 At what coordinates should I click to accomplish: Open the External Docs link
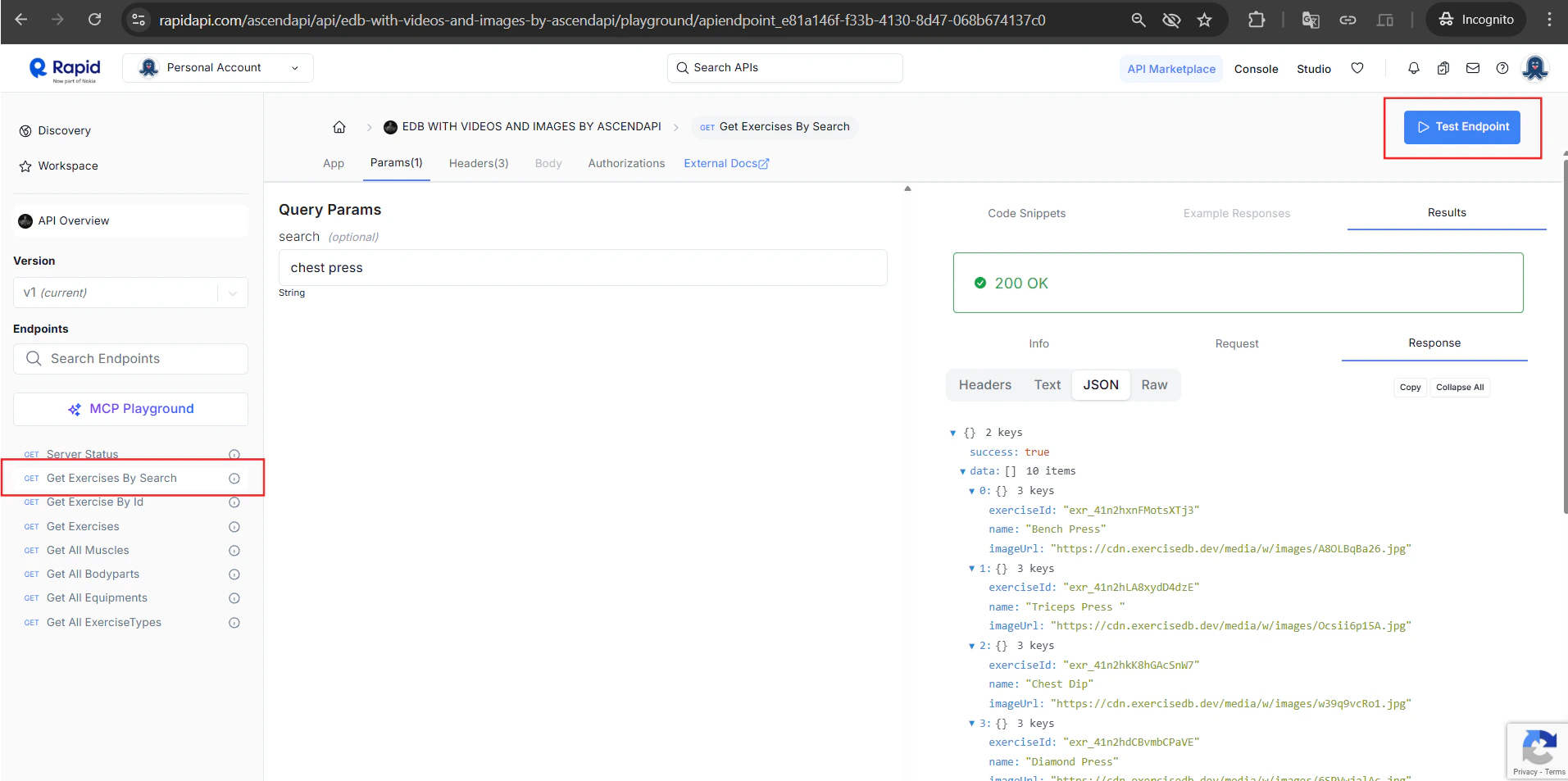coord(726,163)
